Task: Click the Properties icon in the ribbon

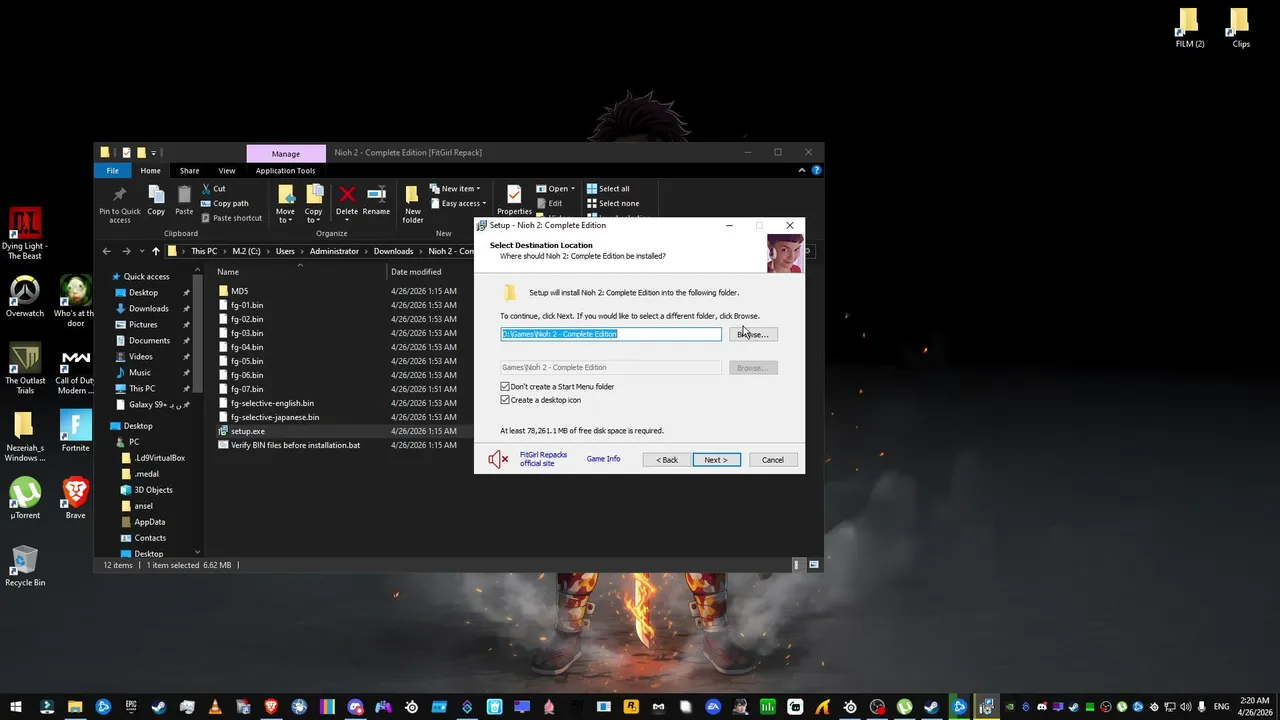Action: click(514, 194)
